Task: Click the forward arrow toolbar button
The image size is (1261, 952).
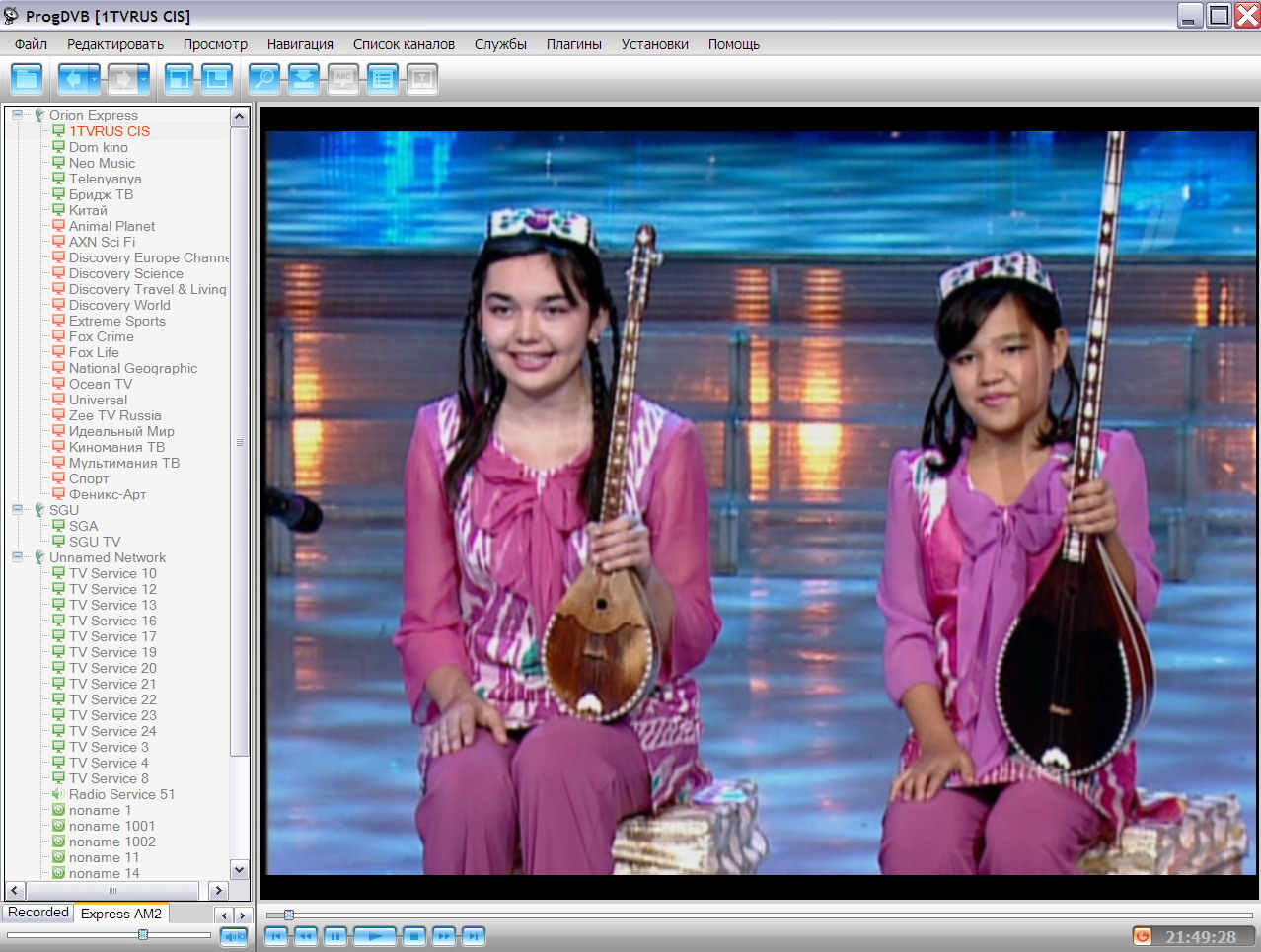Action: coord(121,79)
